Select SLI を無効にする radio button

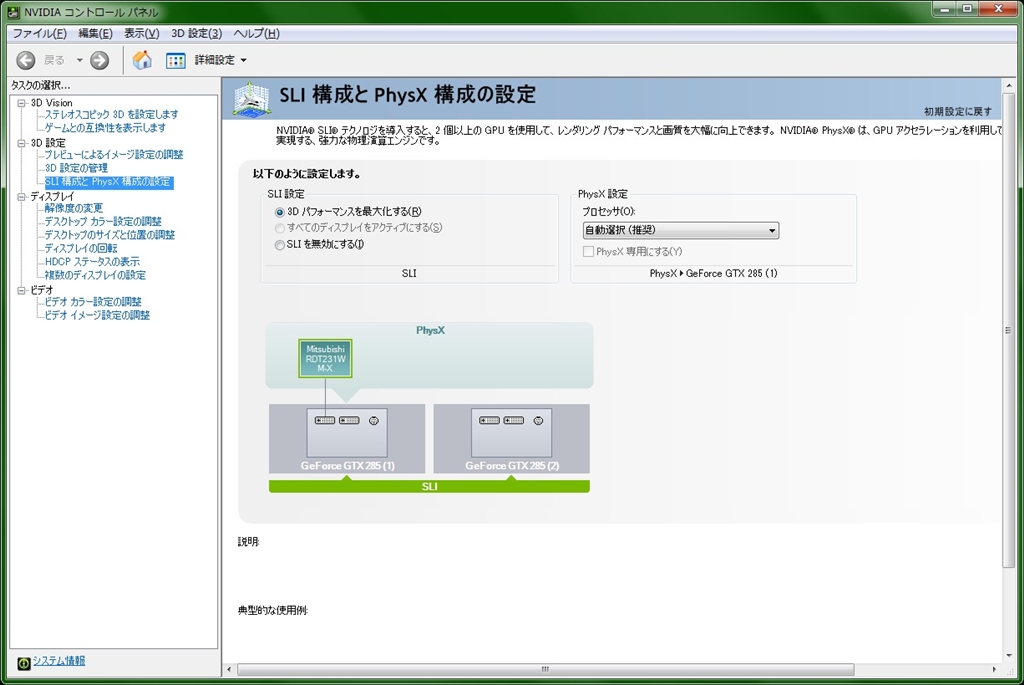click(280, 245)
